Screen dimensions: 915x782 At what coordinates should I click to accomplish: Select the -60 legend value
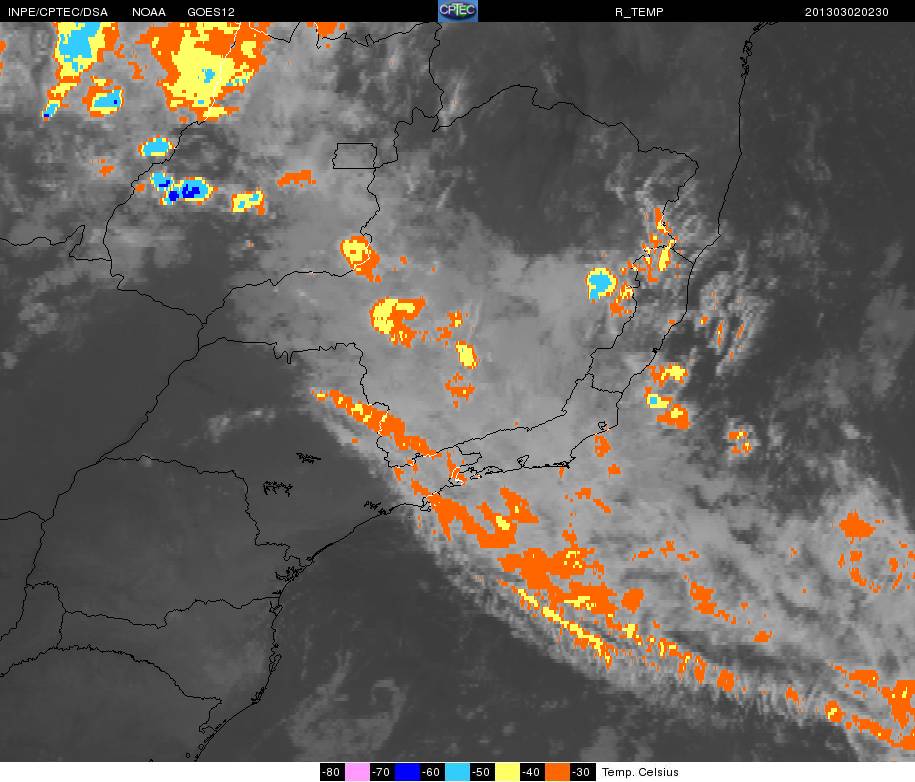pyautogui.click(x=432, y=771)
